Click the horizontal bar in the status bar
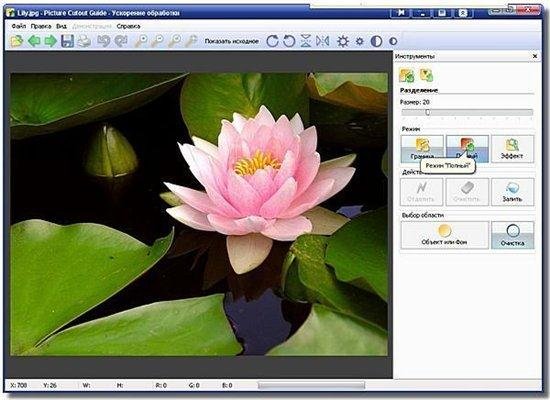This screenshot has height=400, width=550. click(x=311, y=386)
